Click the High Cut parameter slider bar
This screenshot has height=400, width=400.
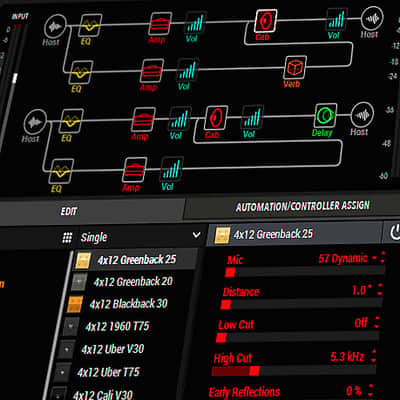[x=294, y=371]
